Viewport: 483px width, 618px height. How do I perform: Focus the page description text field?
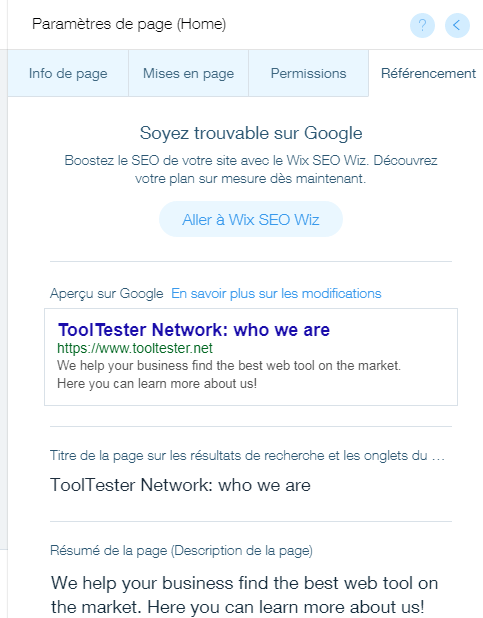(251, 594)
